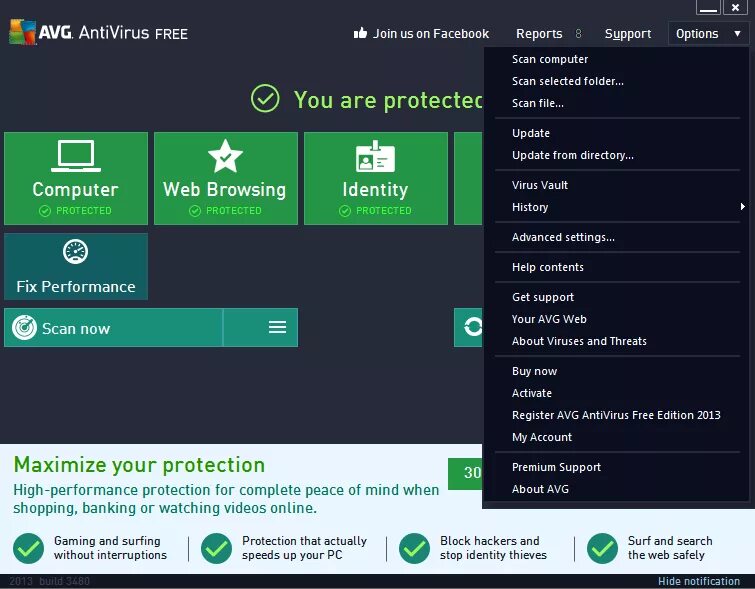Click the Reports count number 8
755x589 pixels.
coord(578,34)
